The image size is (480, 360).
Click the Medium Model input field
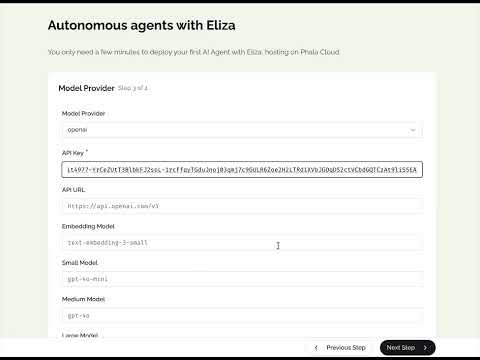pyautogui.click(x=242, y=315)
